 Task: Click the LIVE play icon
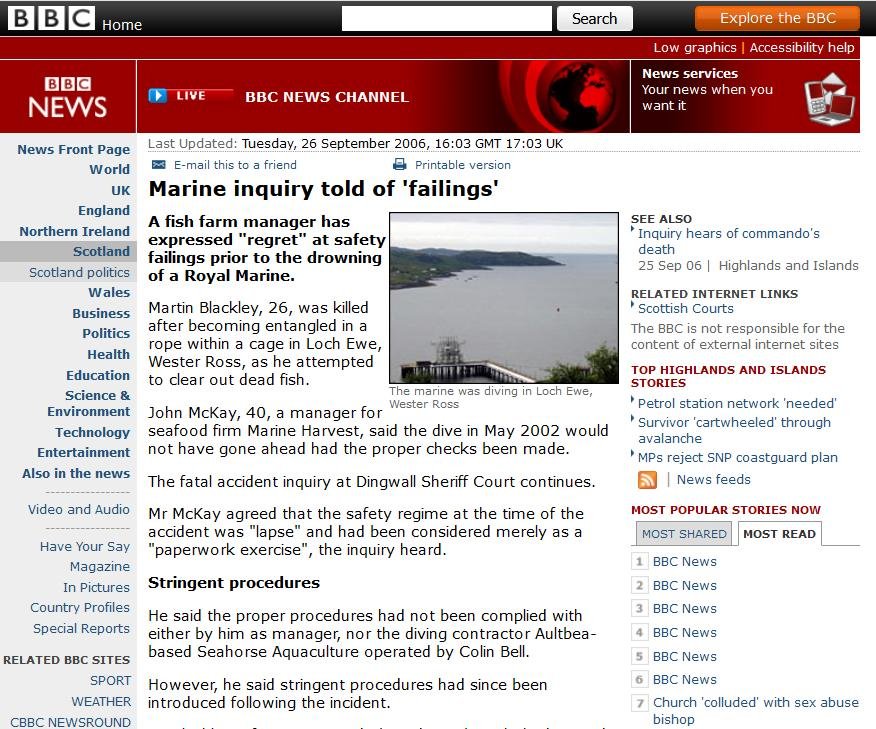pyautogui.click(x=158, y=96)
